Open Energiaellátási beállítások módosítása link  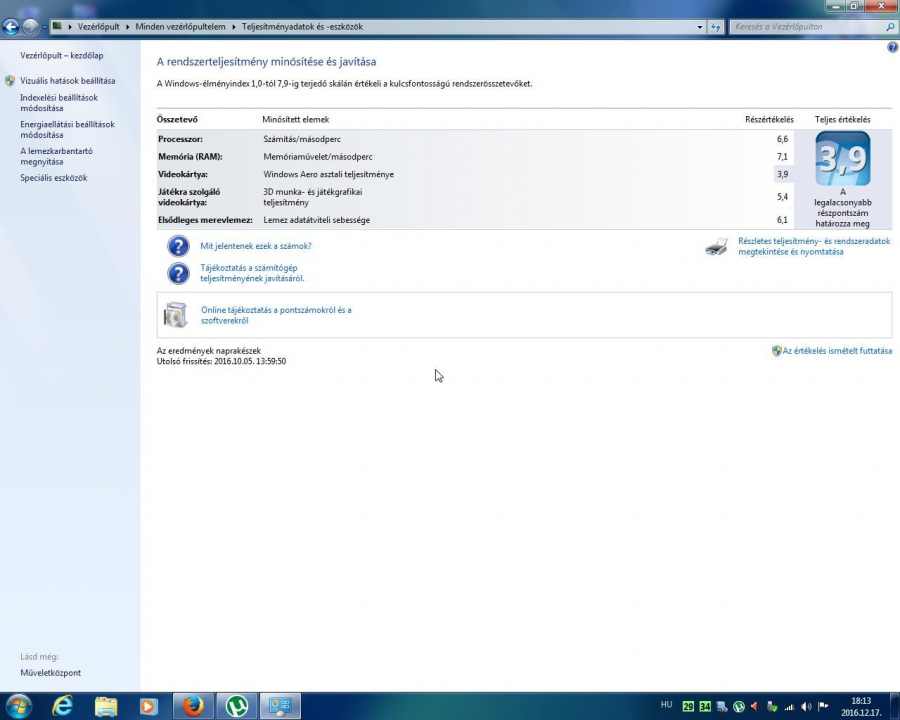coord(67,129)
